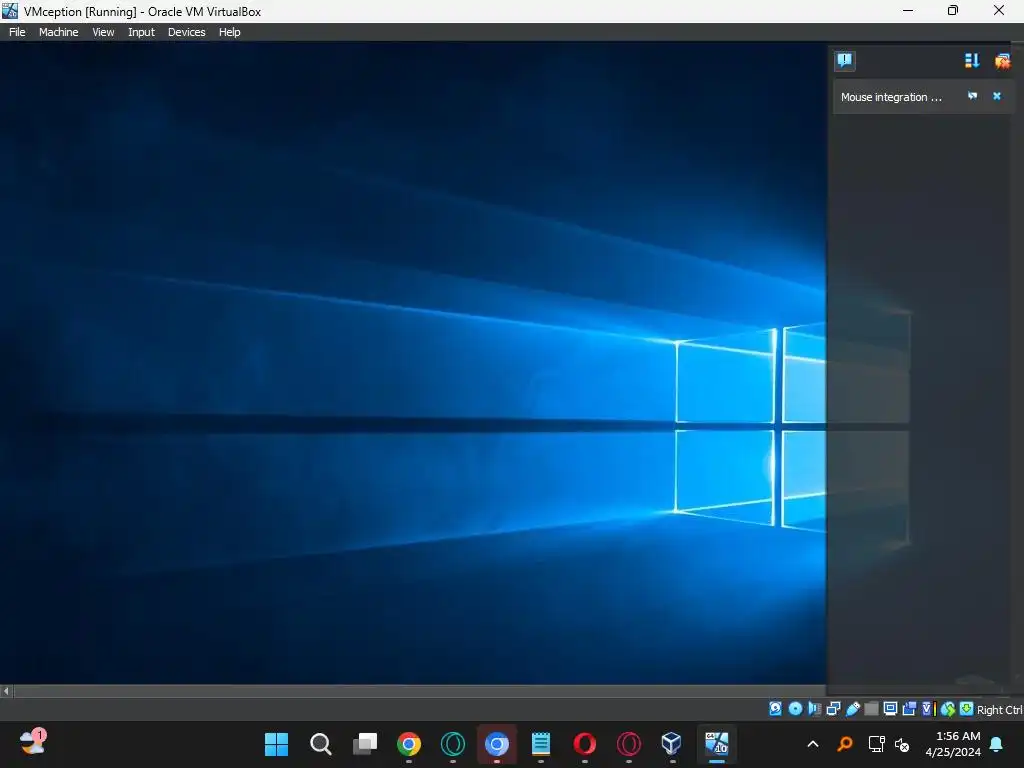Click the Right Ctrl host key label

tap(1000, 710)
